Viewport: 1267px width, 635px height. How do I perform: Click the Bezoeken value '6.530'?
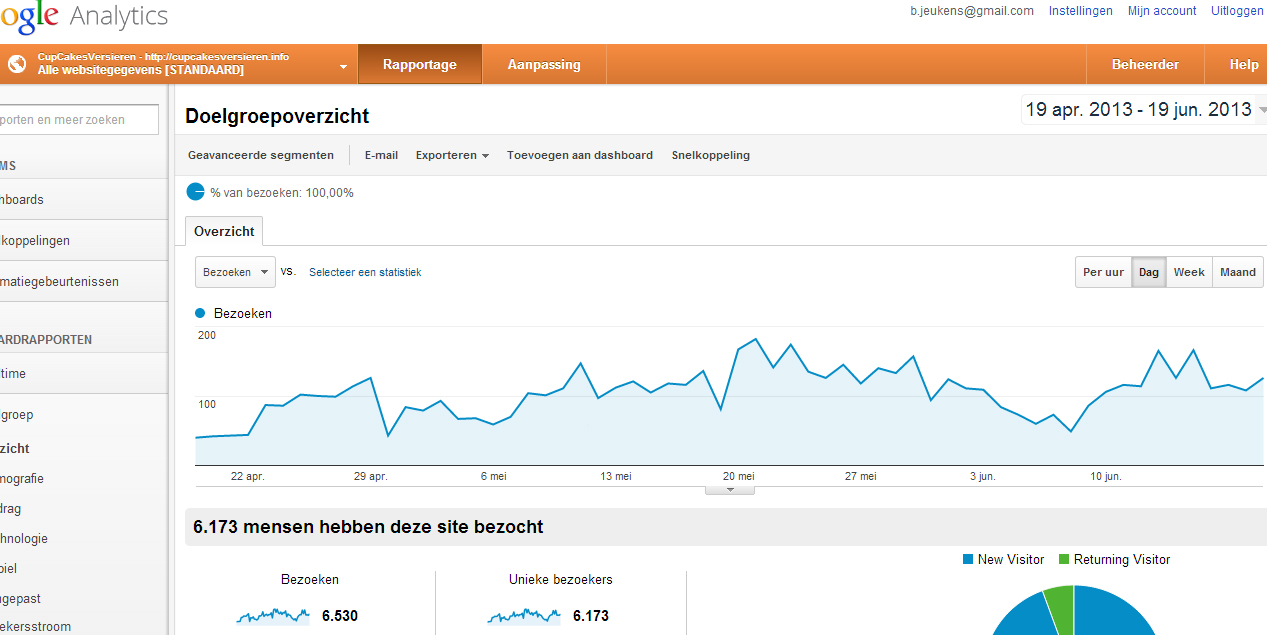click(340, 616)
